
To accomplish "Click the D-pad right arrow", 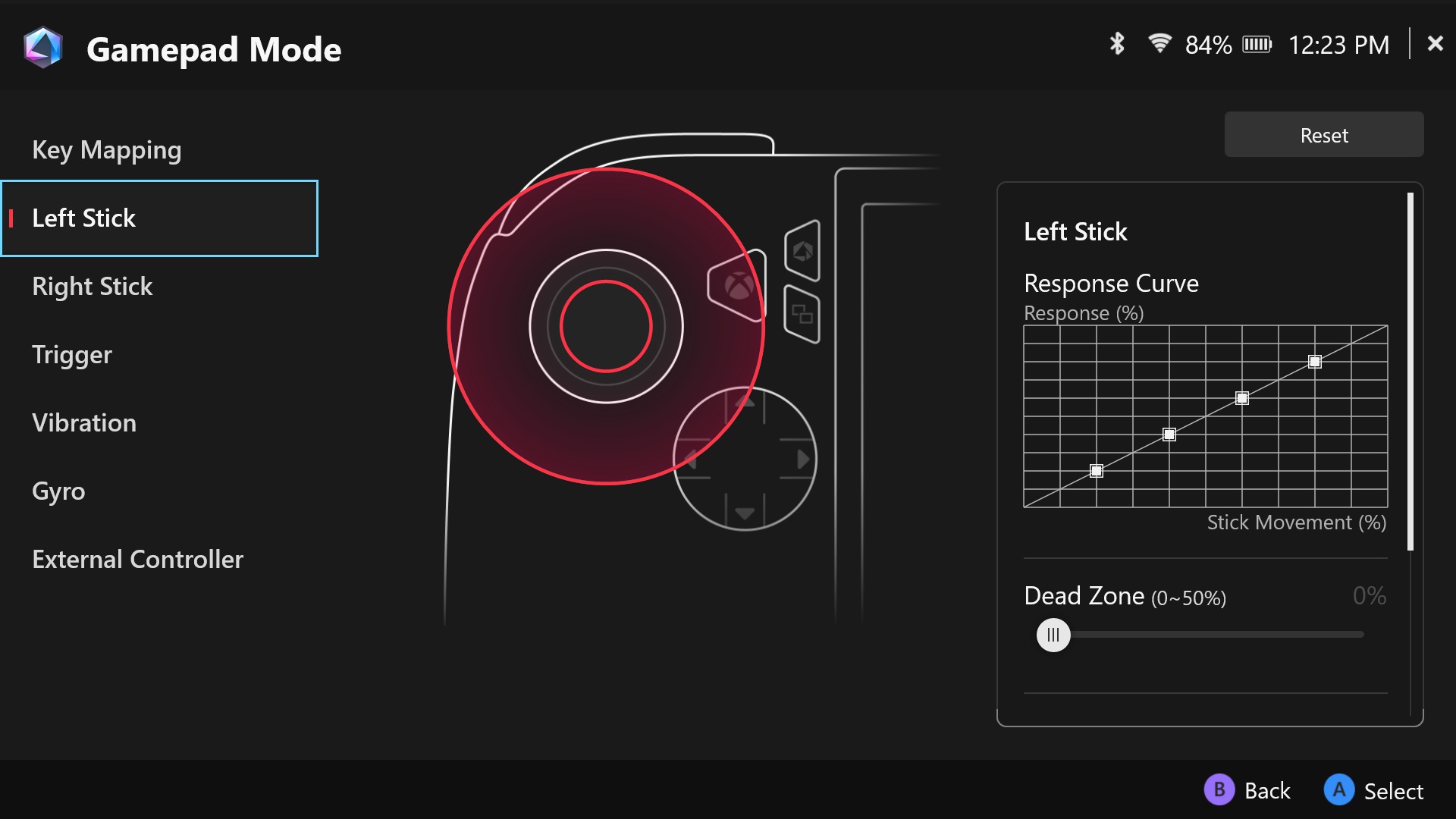I will [x=802, y=459].
